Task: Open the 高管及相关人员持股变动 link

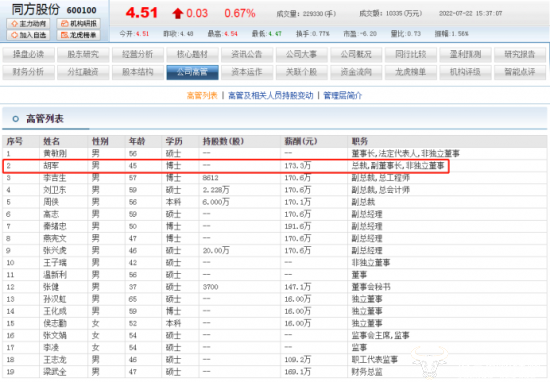Action: (270, 95)
